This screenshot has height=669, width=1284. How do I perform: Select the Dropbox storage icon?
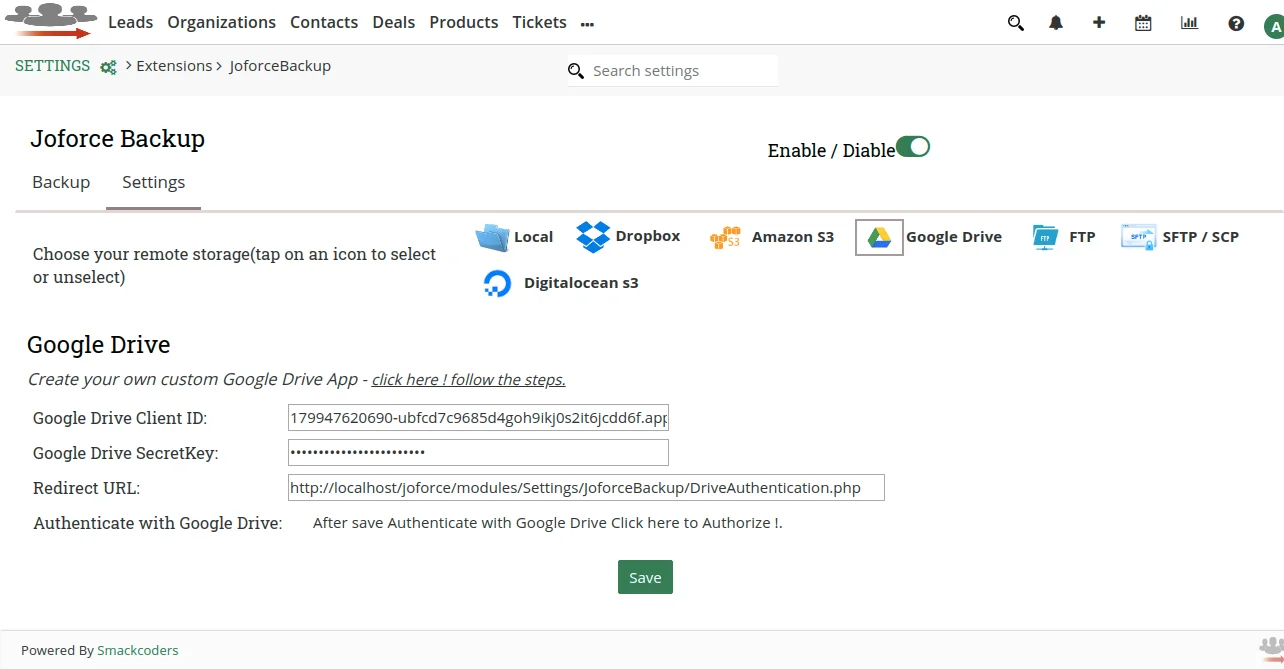point(593,237)
